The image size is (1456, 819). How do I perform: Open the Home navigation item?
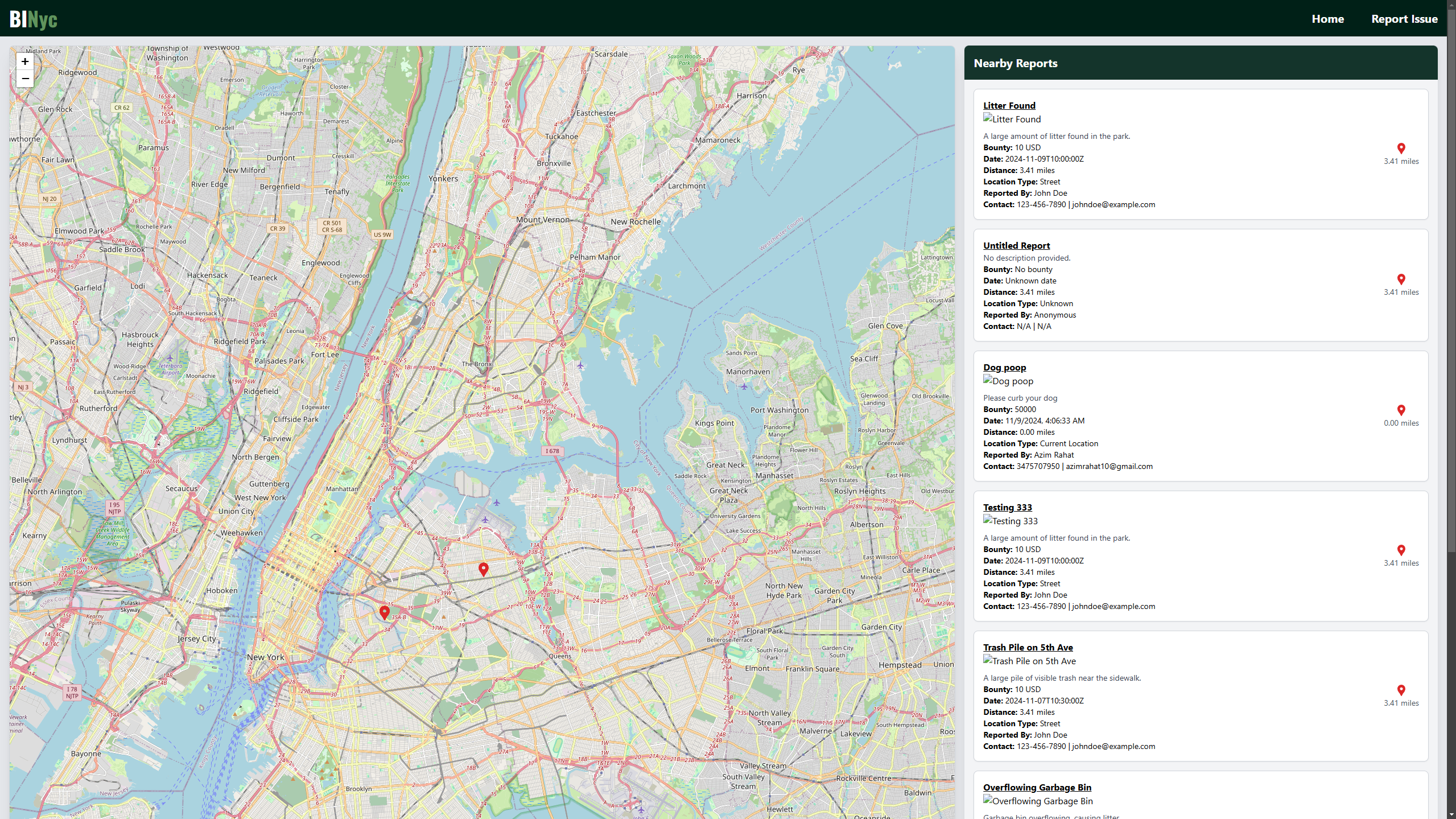tap(1327, 19)
